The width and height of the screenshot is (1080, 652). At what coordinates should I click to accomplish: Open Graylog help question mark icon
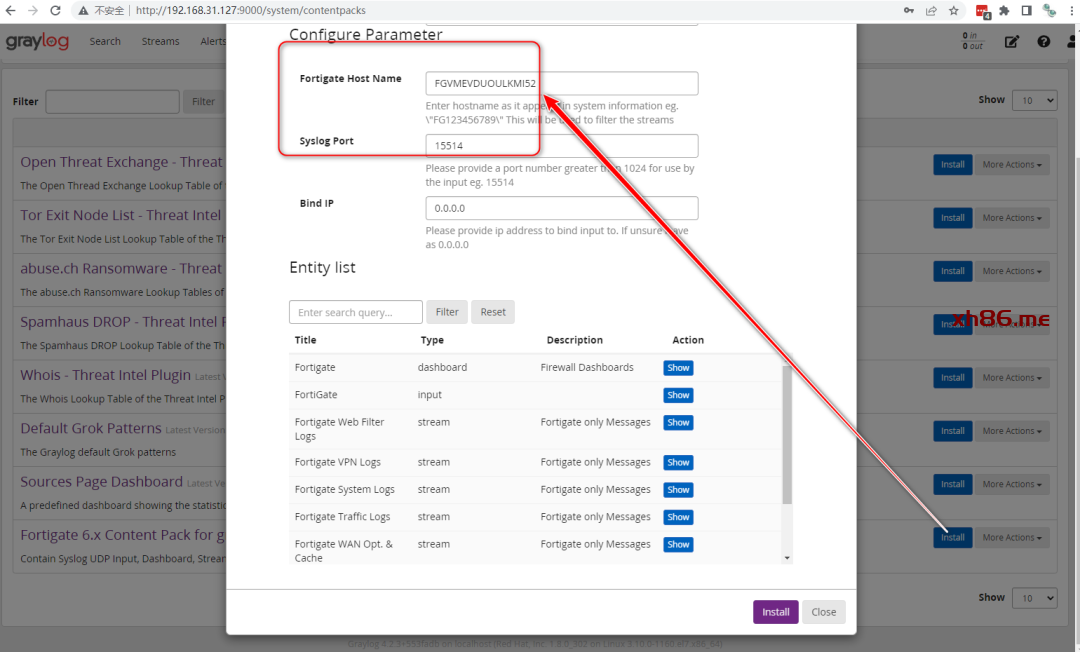(1043, 41)
